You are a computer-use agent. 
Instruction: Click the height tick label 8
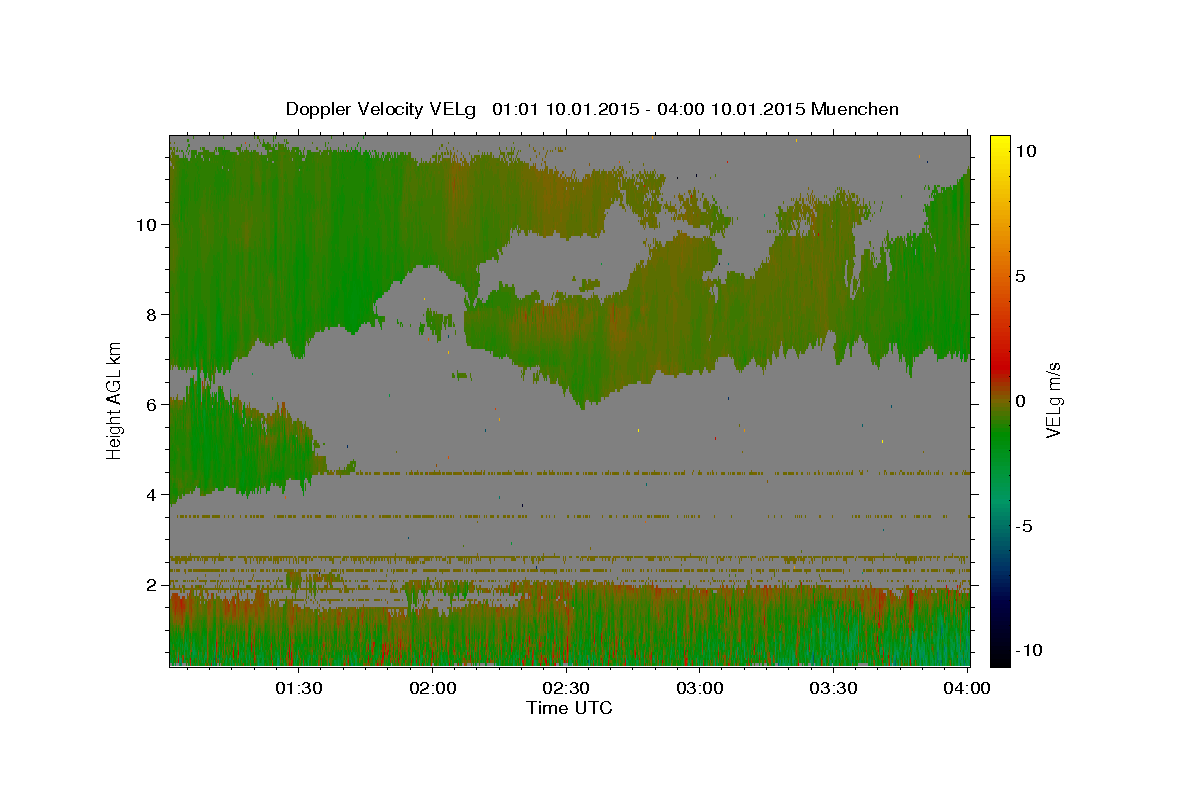coord(154,315)
